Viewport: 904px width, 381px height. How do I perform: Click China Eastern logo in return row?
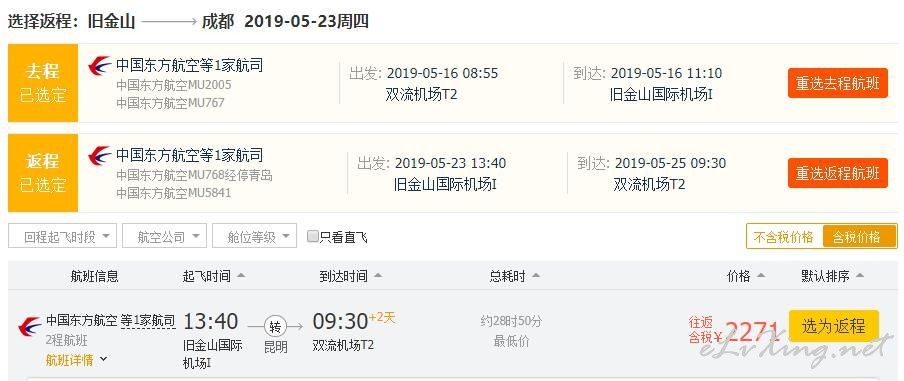tap(100, 156)
